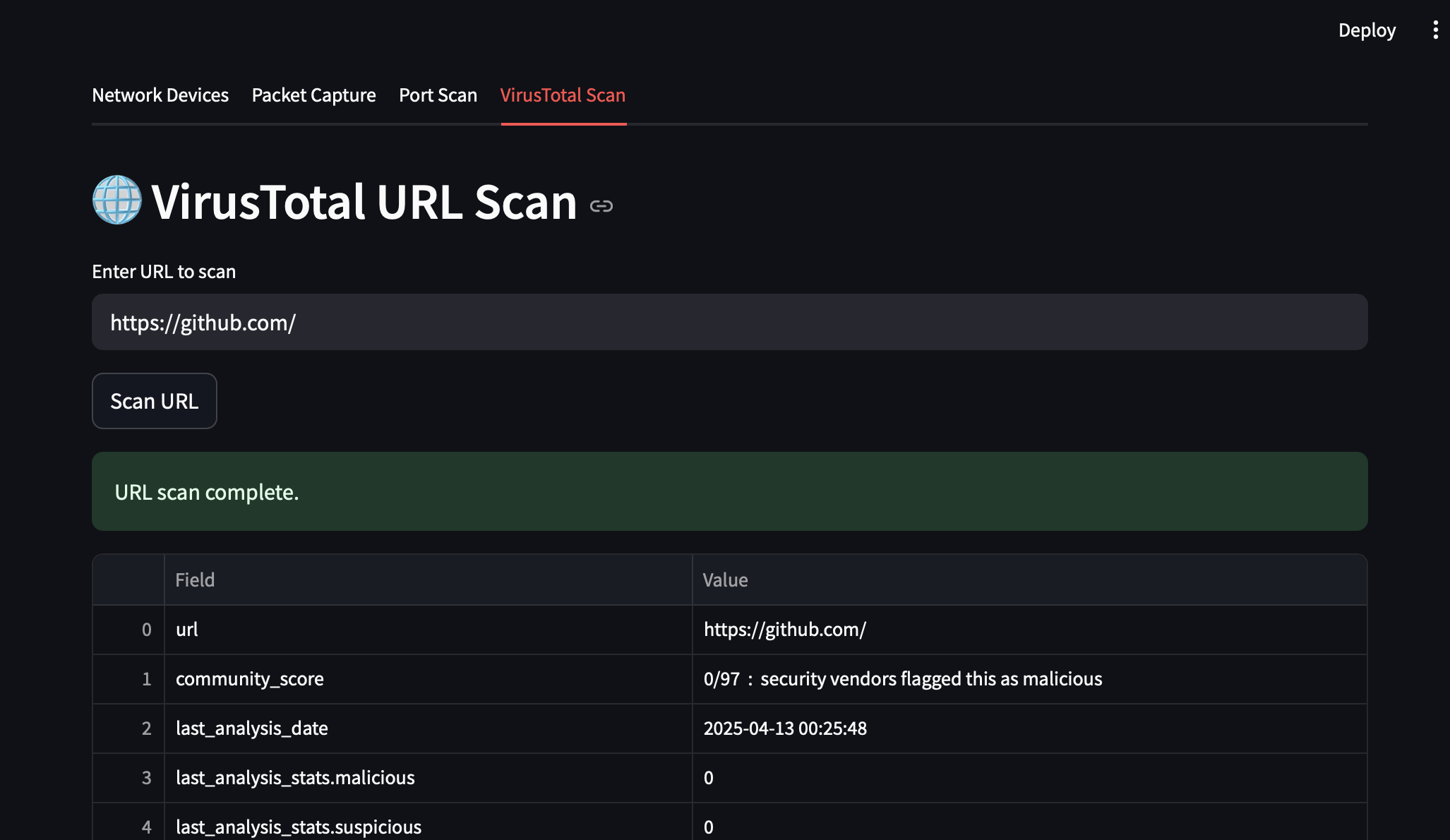The image size is (1450, 840).
Task: Focus the URL to scan field
Action: coord(729,323)
